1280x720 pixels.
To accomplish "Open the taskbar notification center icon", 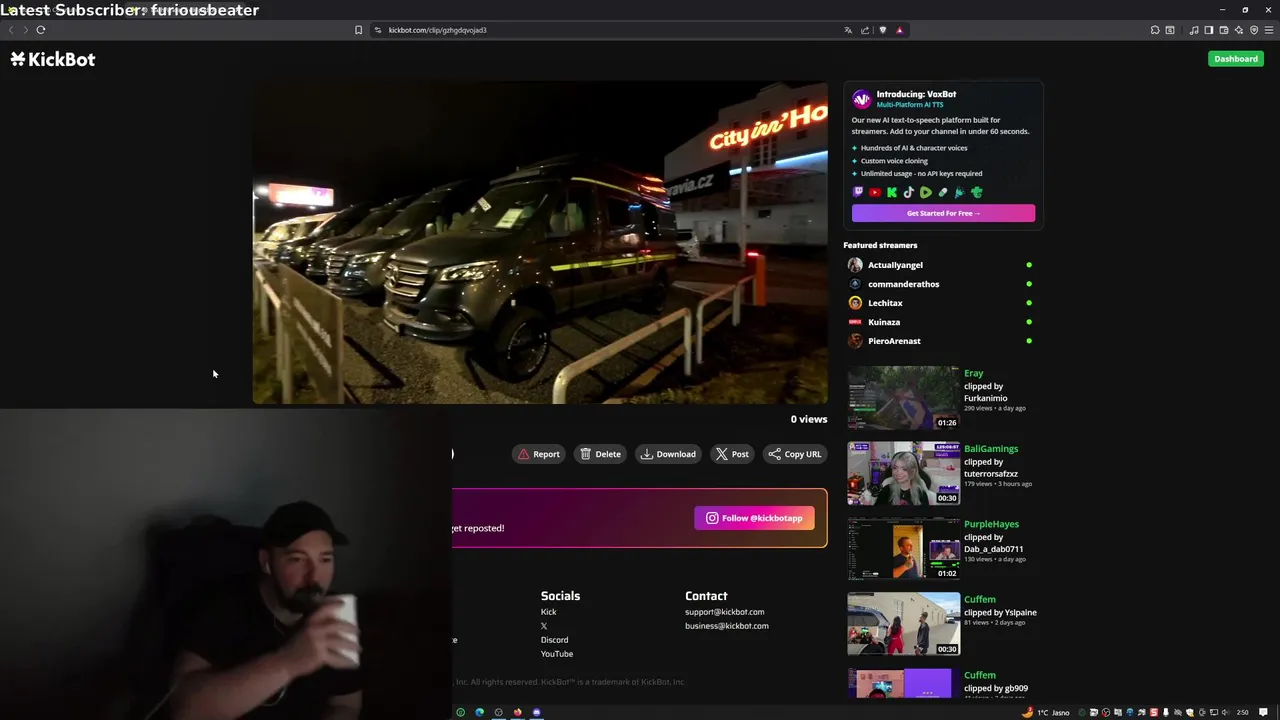I will (x=1263, y=712).
